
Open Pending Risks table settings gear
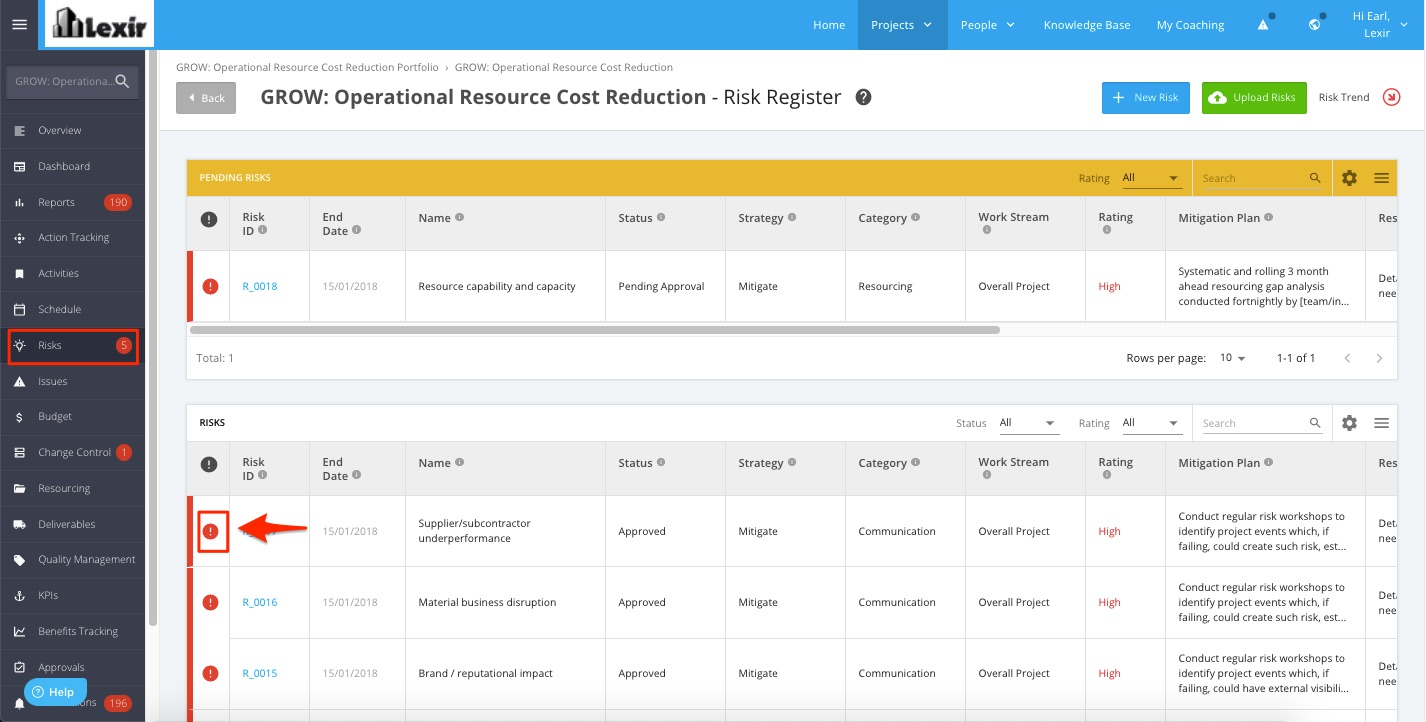pyautogui.click(x=1349, y=178)
